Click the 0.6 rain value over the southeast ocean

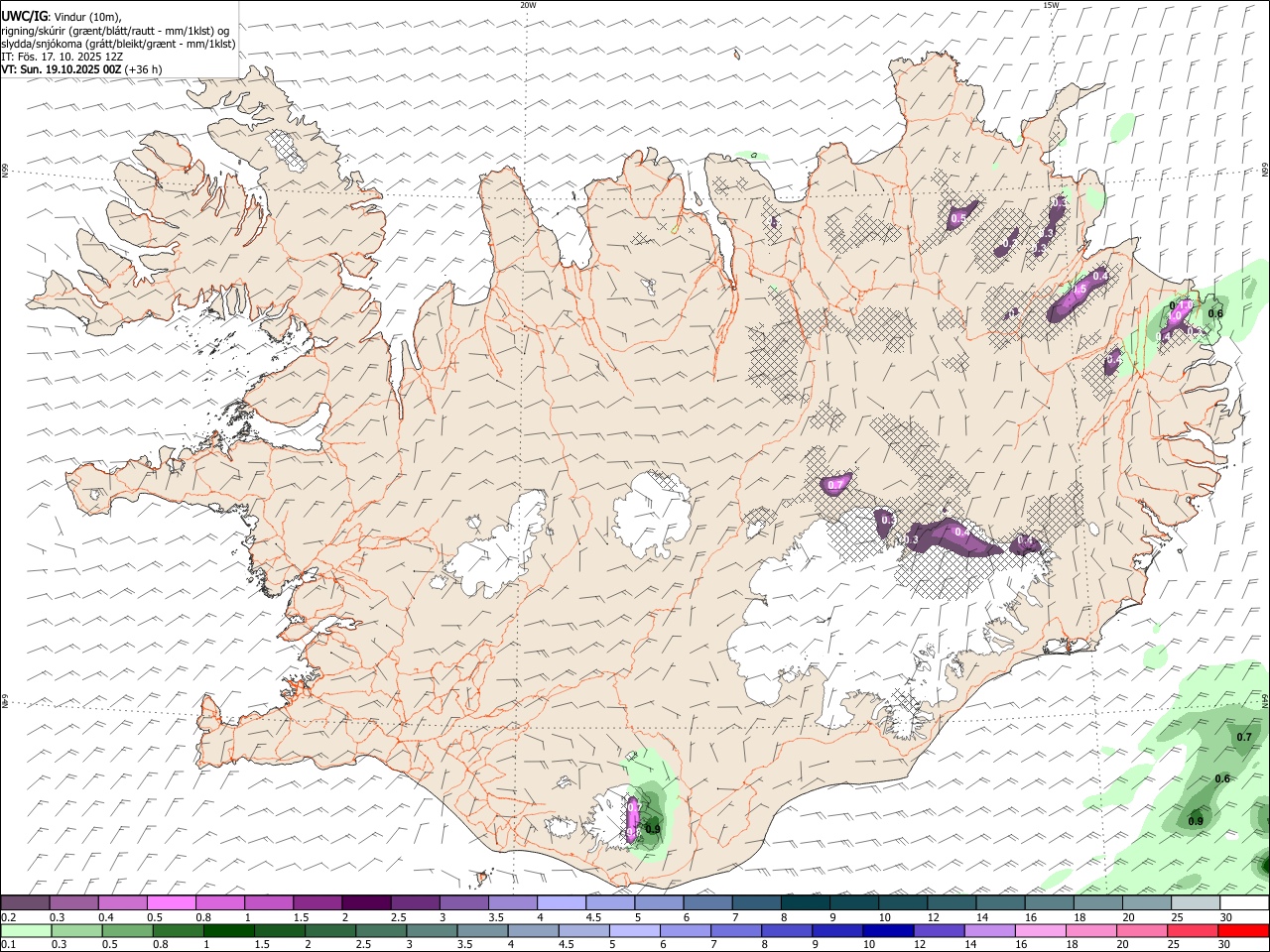point(1222,778)
